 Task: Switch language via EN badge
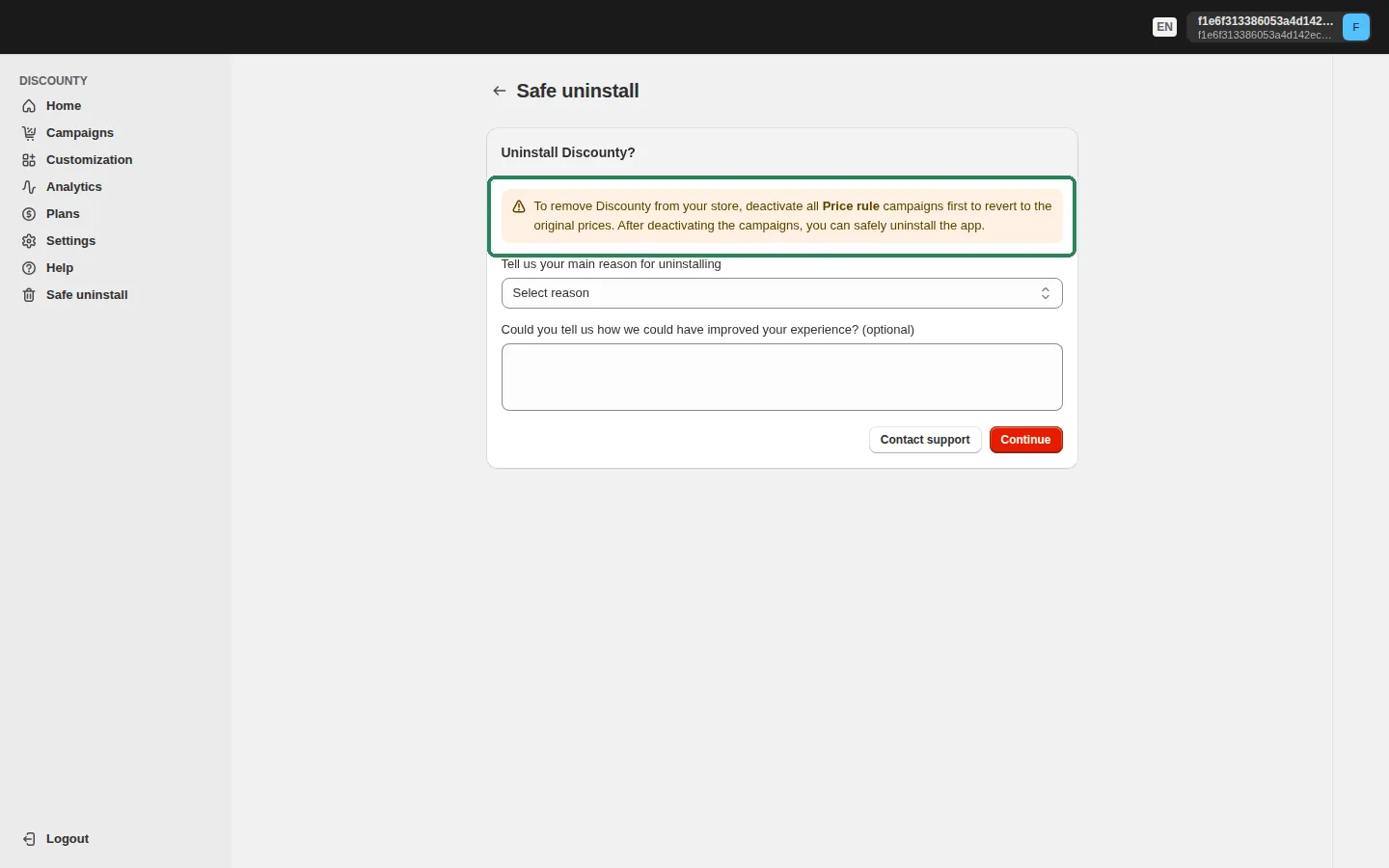[x=1165, y=27]
